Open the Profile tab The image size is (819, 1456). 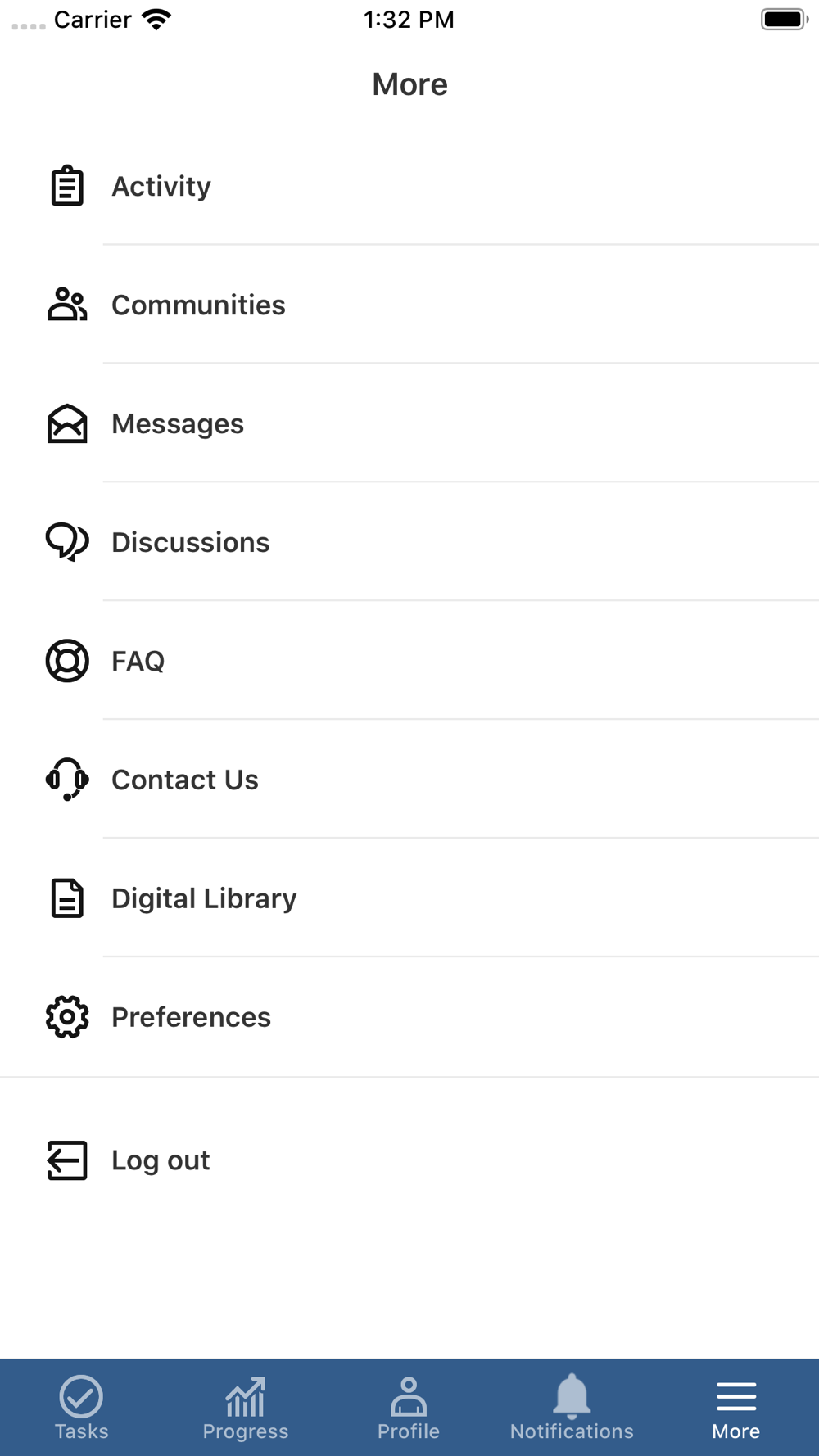coord(409,1408)
